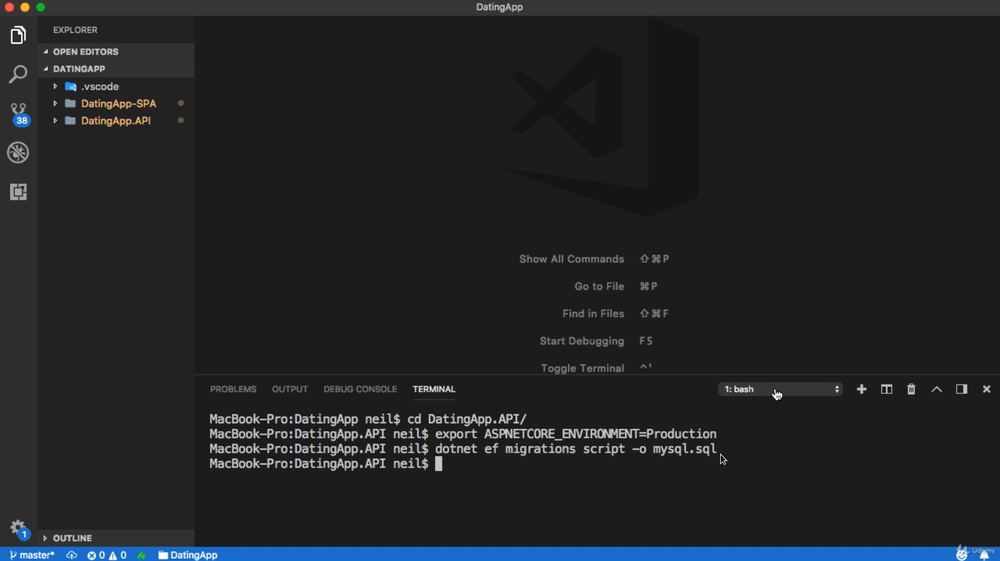The width and height of the screenshot is (1000, 561).
Task: Expand the DatingApp.API folder arrow
Action: [x=55, y=120]
